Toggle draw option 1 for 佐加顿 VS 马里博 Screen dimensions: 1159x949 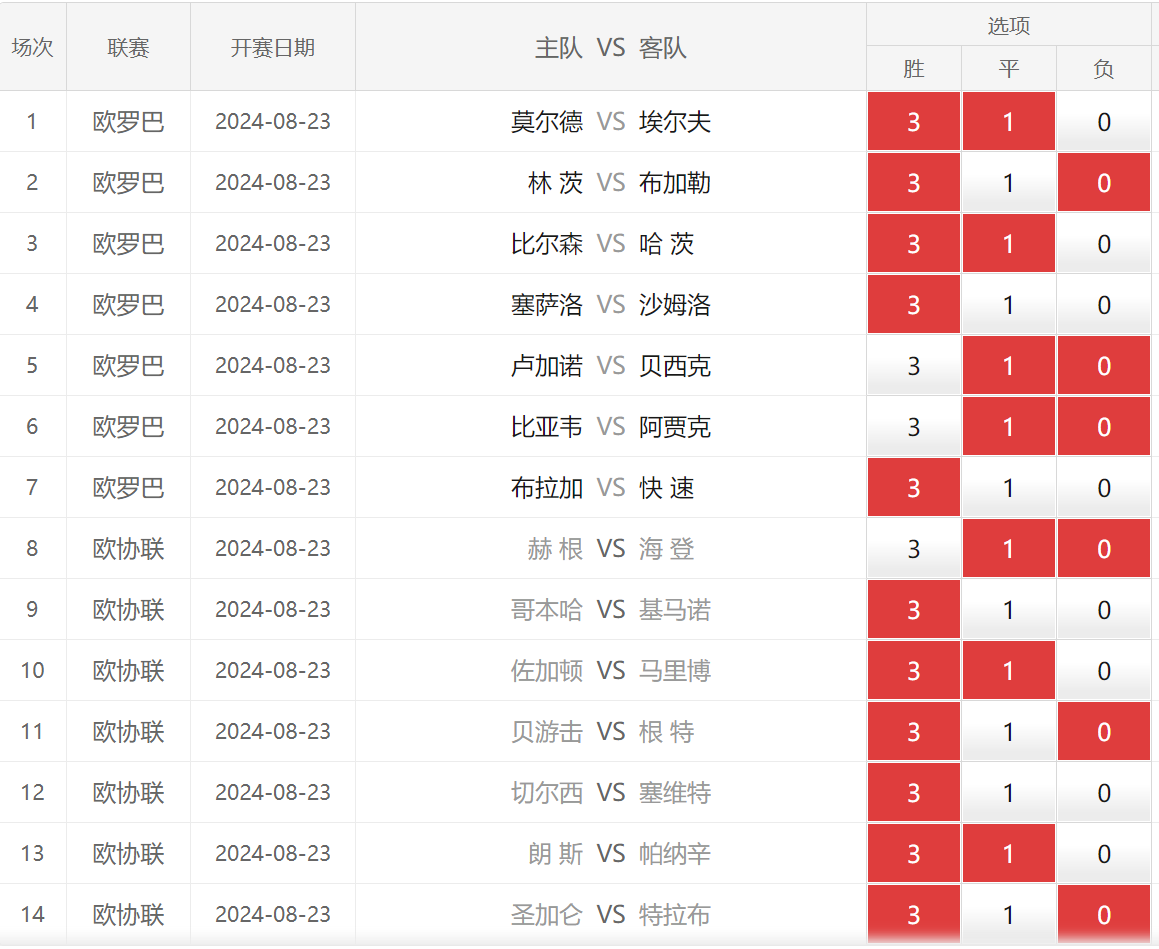[1008, 670]
